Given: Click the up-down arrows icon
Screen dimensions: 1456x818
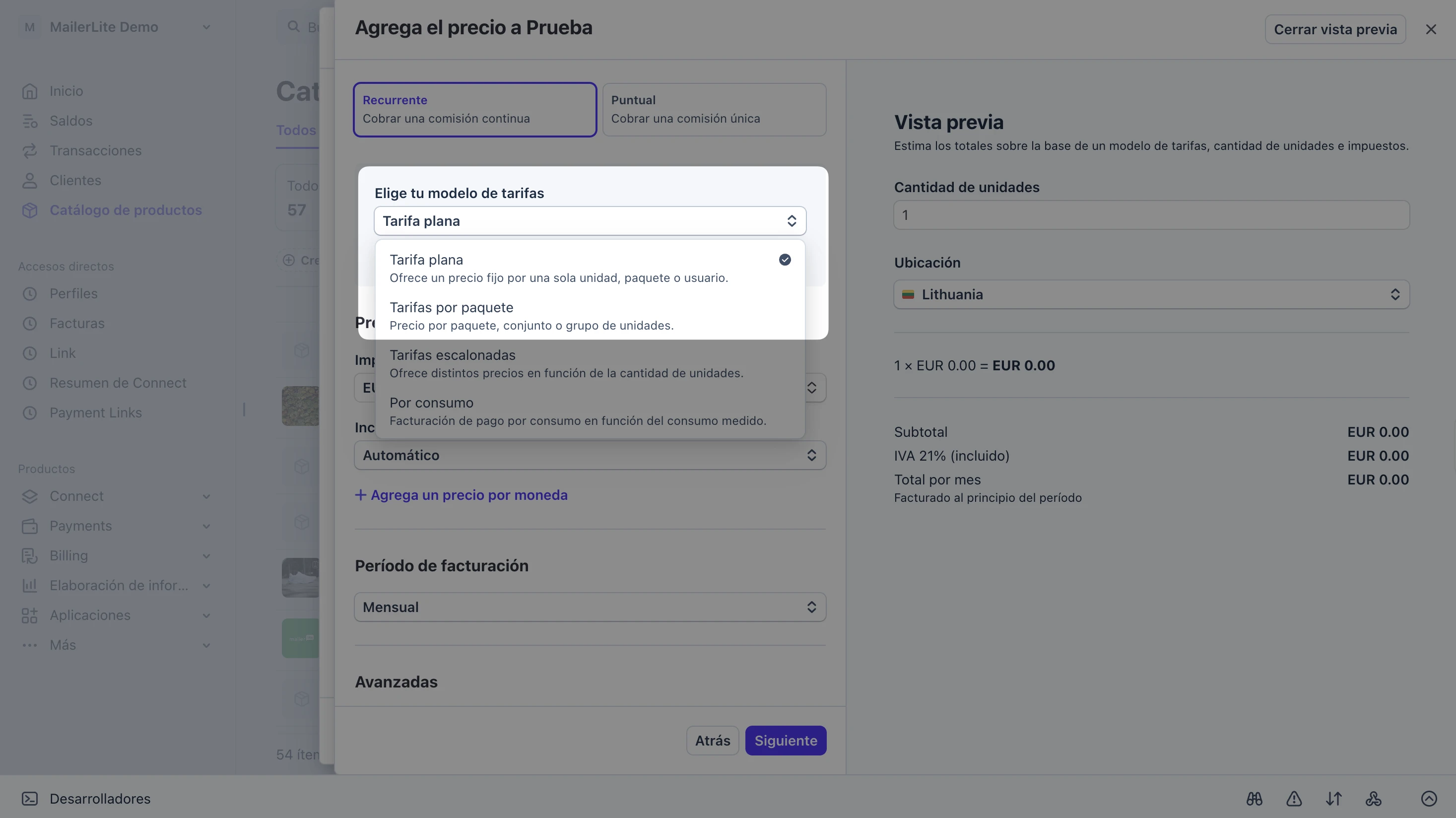Looking at the screenshot, I should click(1333, 798).
